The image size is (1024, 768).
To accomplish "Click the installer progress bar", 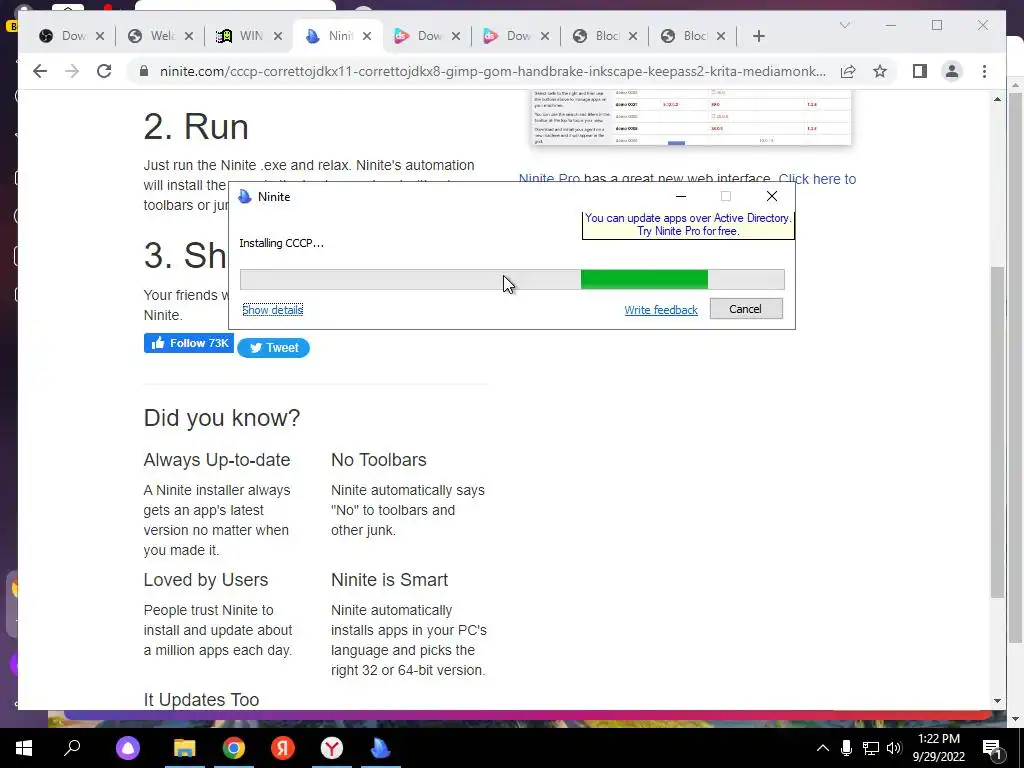I will click(512, 280).
